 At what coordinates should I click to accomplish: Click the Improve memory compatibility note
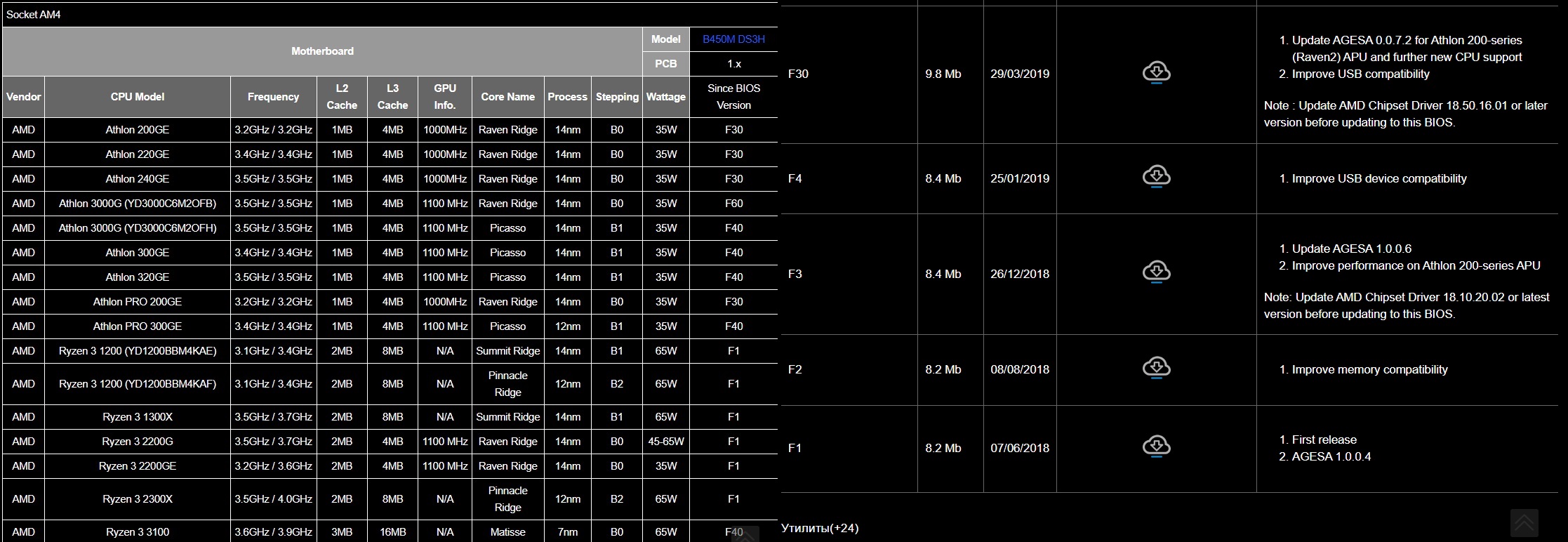pos(1369,369)
